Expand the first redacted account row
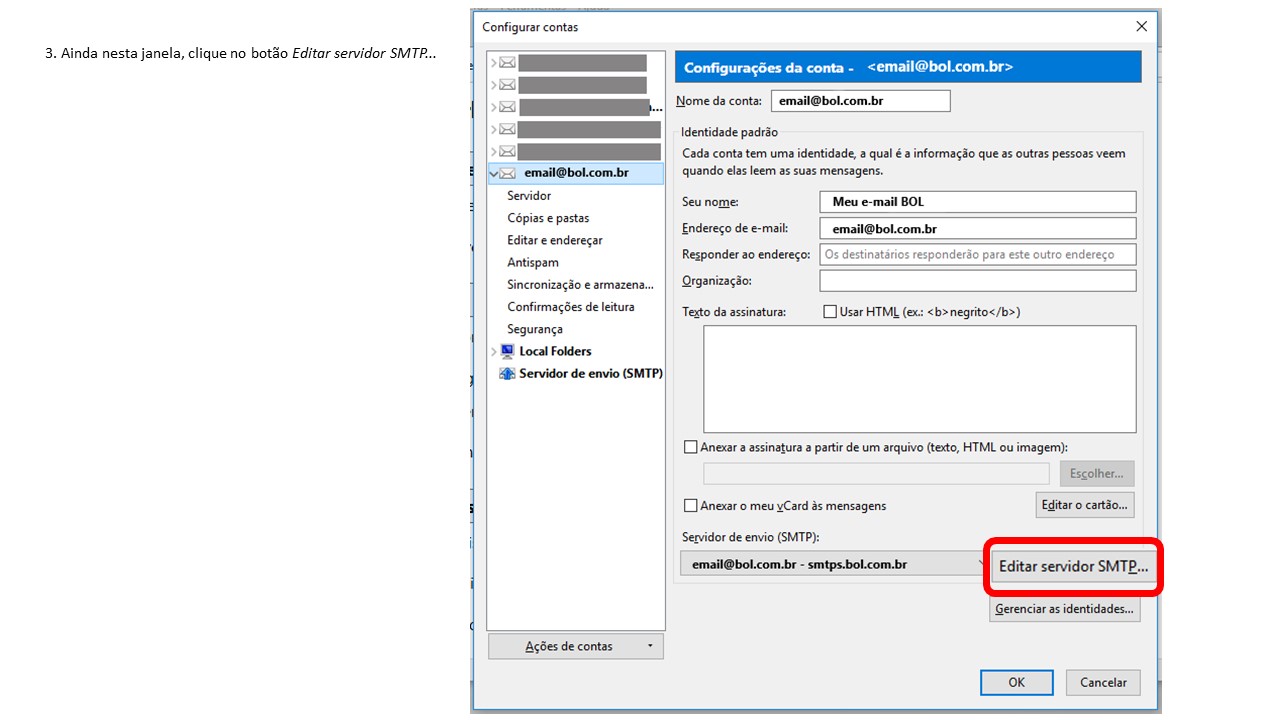This screenshot has height=720, width=1280. click(x=494, y=62)
